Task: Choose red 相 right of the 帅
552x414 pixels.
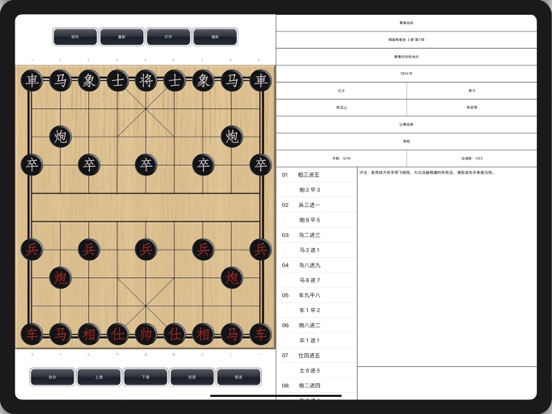Action: pos(203,334)
